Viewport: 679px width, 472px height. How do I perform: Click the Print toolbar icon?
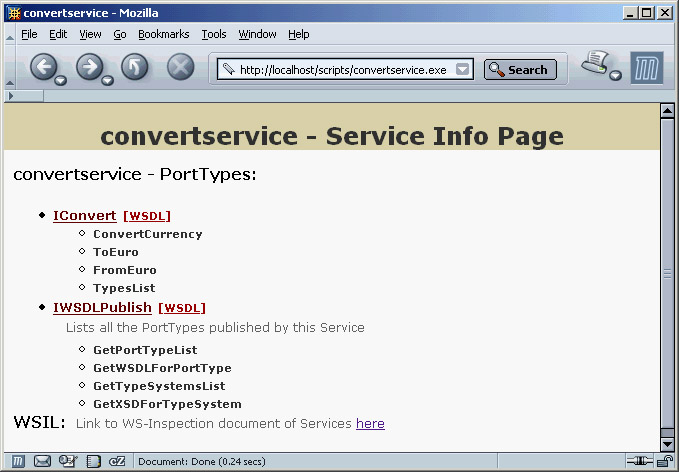(596, 65)
